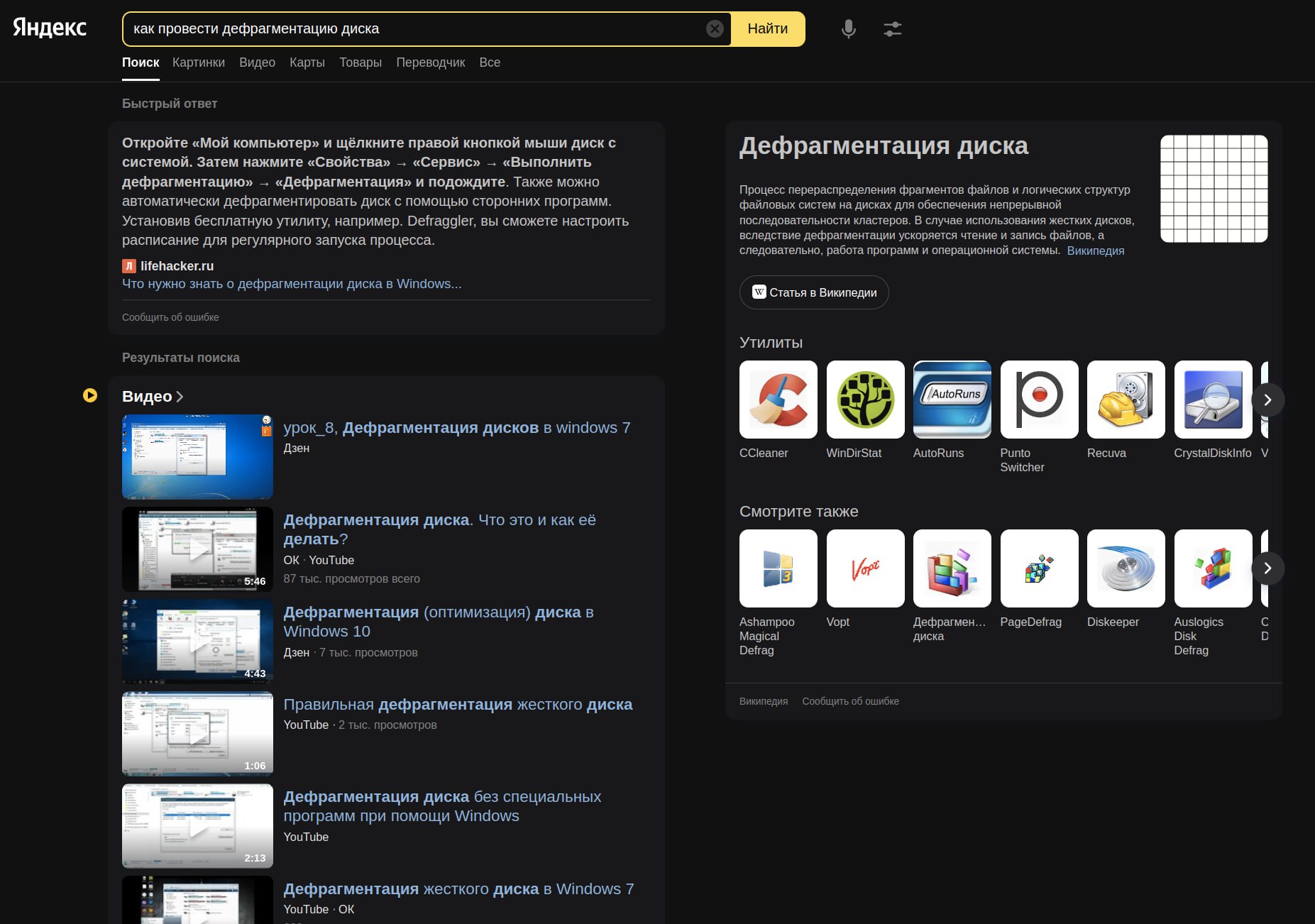
Task: Open the Diskeeper icon
Action: 1126,568
